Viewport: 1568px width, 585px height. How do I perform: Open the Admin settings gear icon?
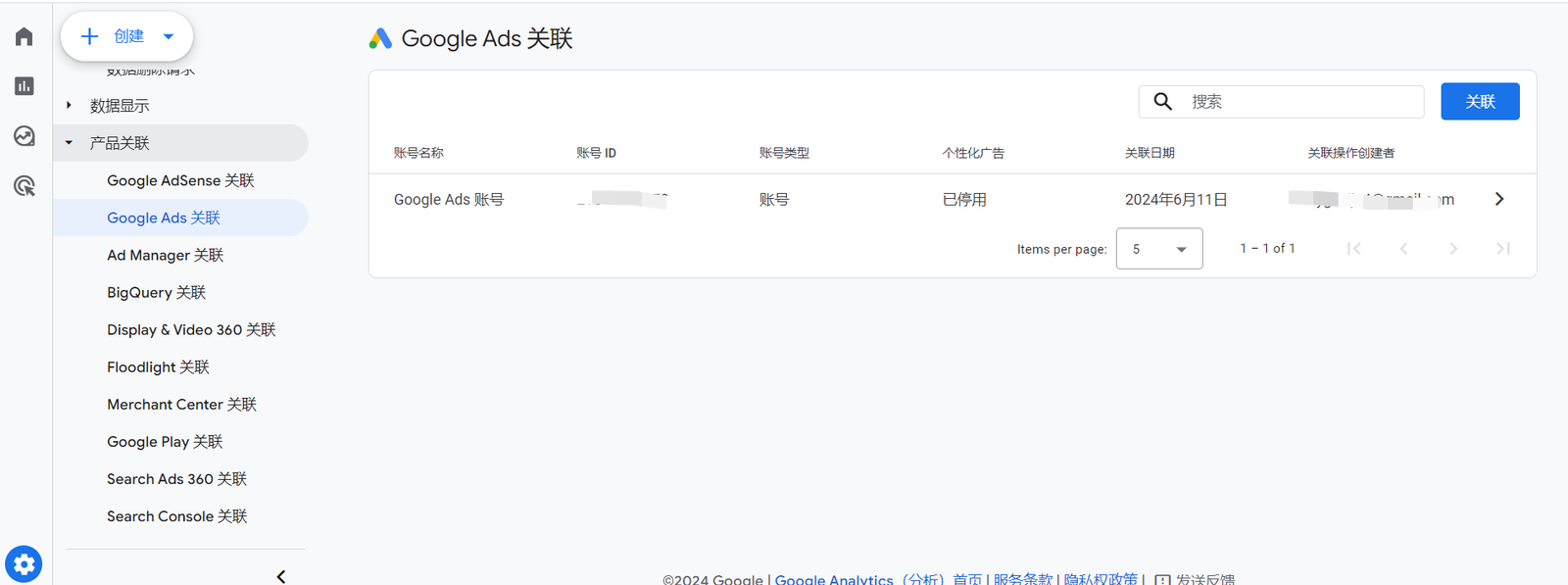24,564
